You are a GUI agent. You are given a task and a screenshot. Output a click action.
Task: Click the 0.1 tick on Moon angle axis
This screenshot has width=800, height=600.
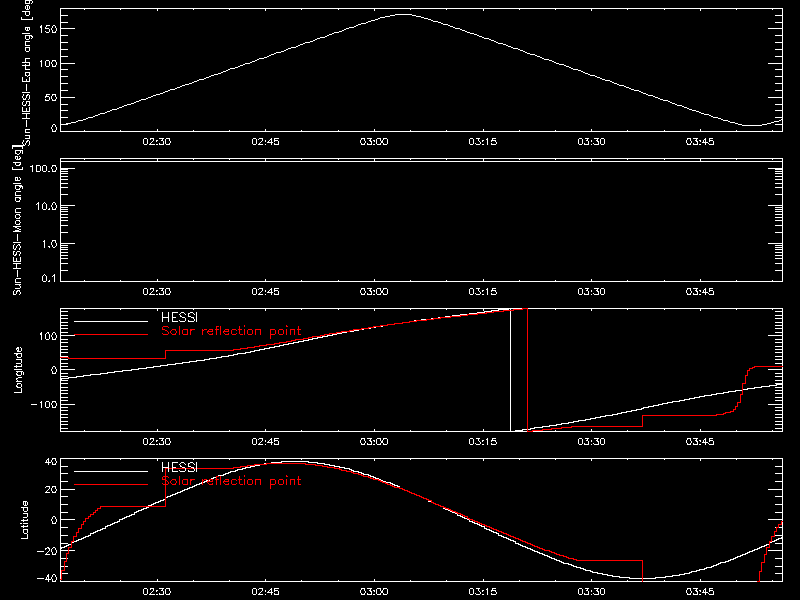pyautogui.click(x=49, y=278)
